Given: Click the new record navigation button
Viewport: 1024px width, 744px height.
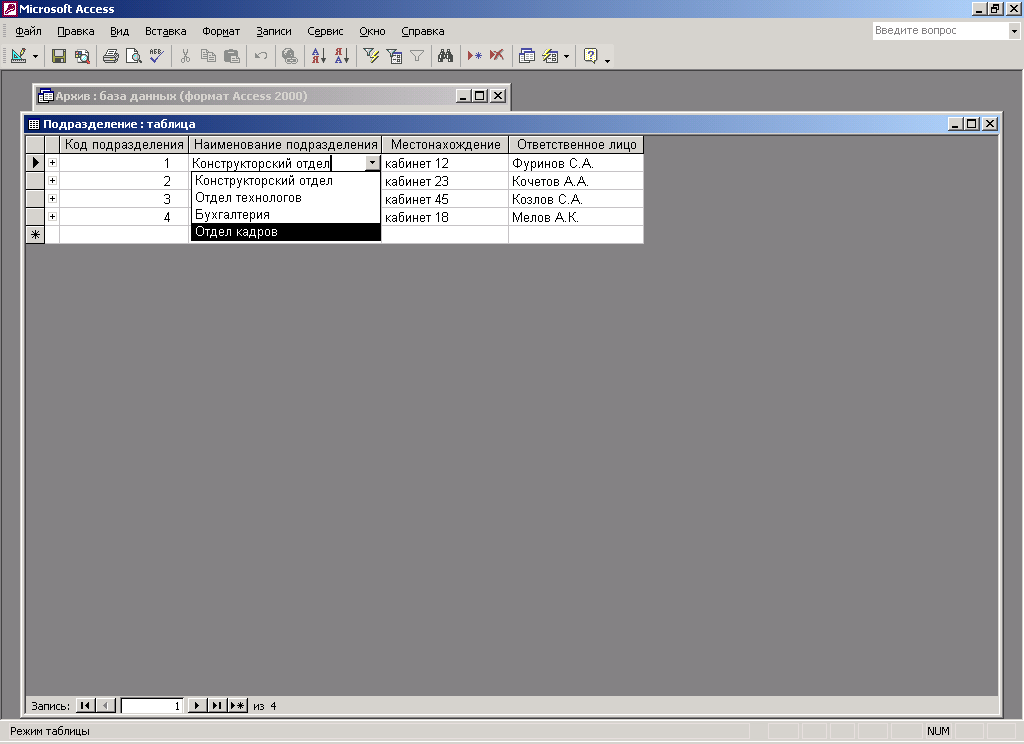Looking at the screenshot, I should [238, 705].
